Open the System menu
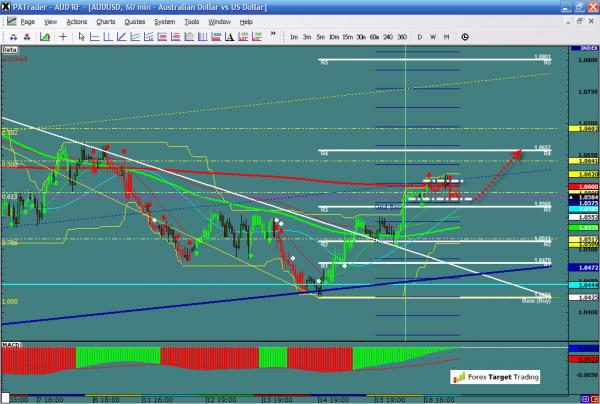 167,20
